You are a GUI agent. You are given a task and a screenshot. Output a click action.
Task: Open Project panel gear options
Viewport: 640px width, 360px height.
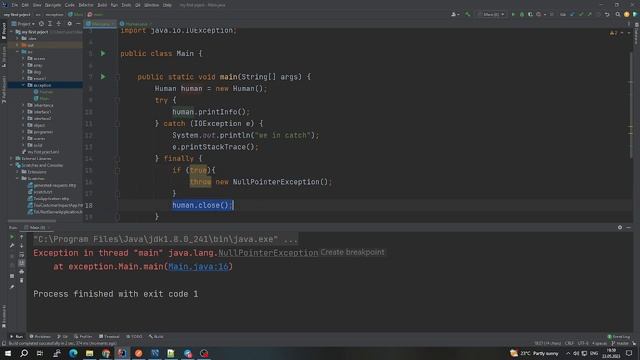pyautogui.click(x=69, y=24)
